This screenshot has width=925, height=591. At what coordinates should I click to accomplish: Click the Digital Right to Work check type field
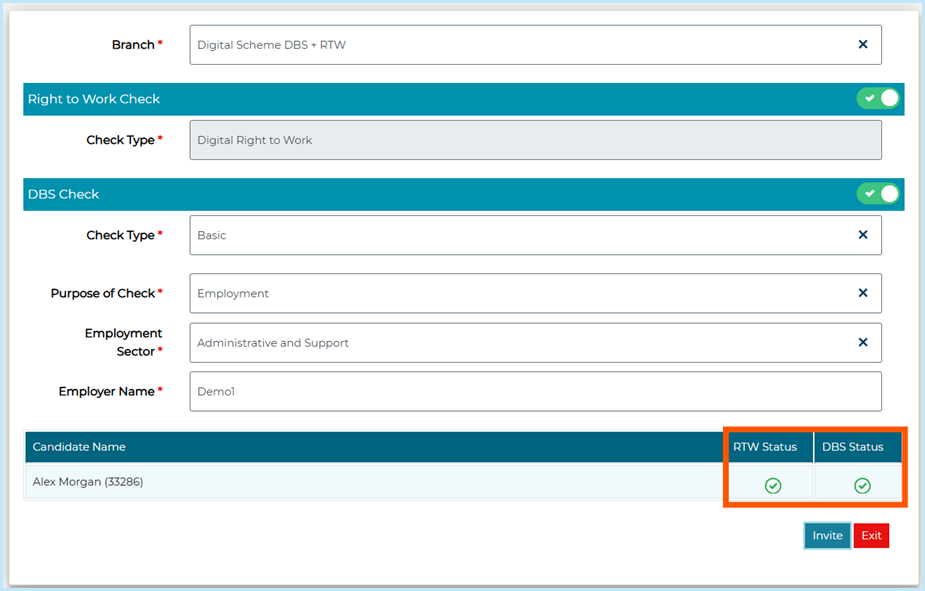(535, 140)
